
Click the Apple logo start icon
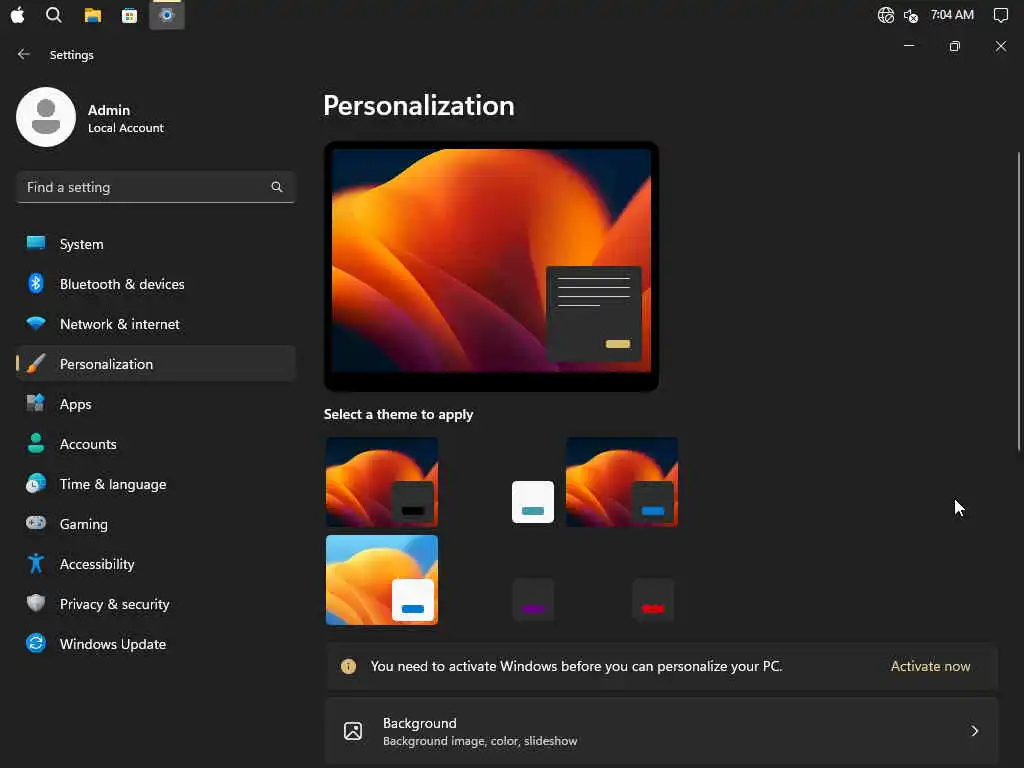click(x=18, y=15)
